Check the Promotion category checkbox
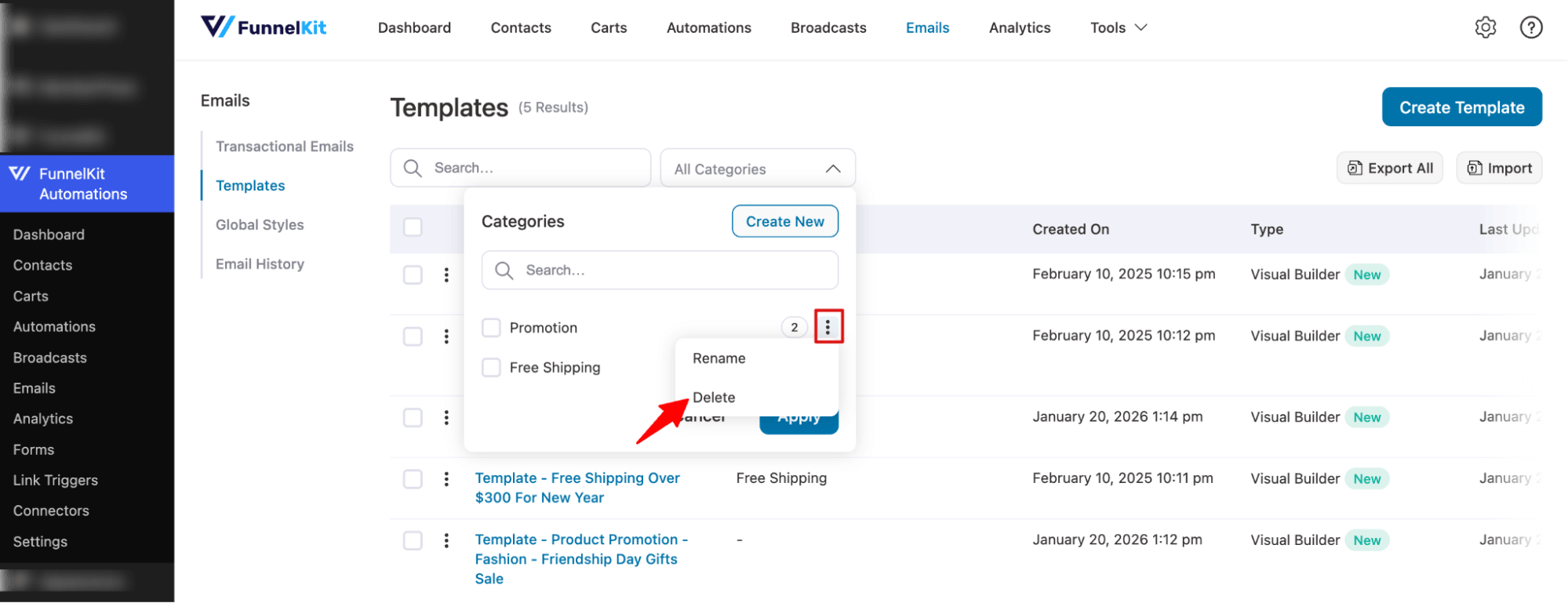This screenshot has width=1568, height=603. coord(491,327)
